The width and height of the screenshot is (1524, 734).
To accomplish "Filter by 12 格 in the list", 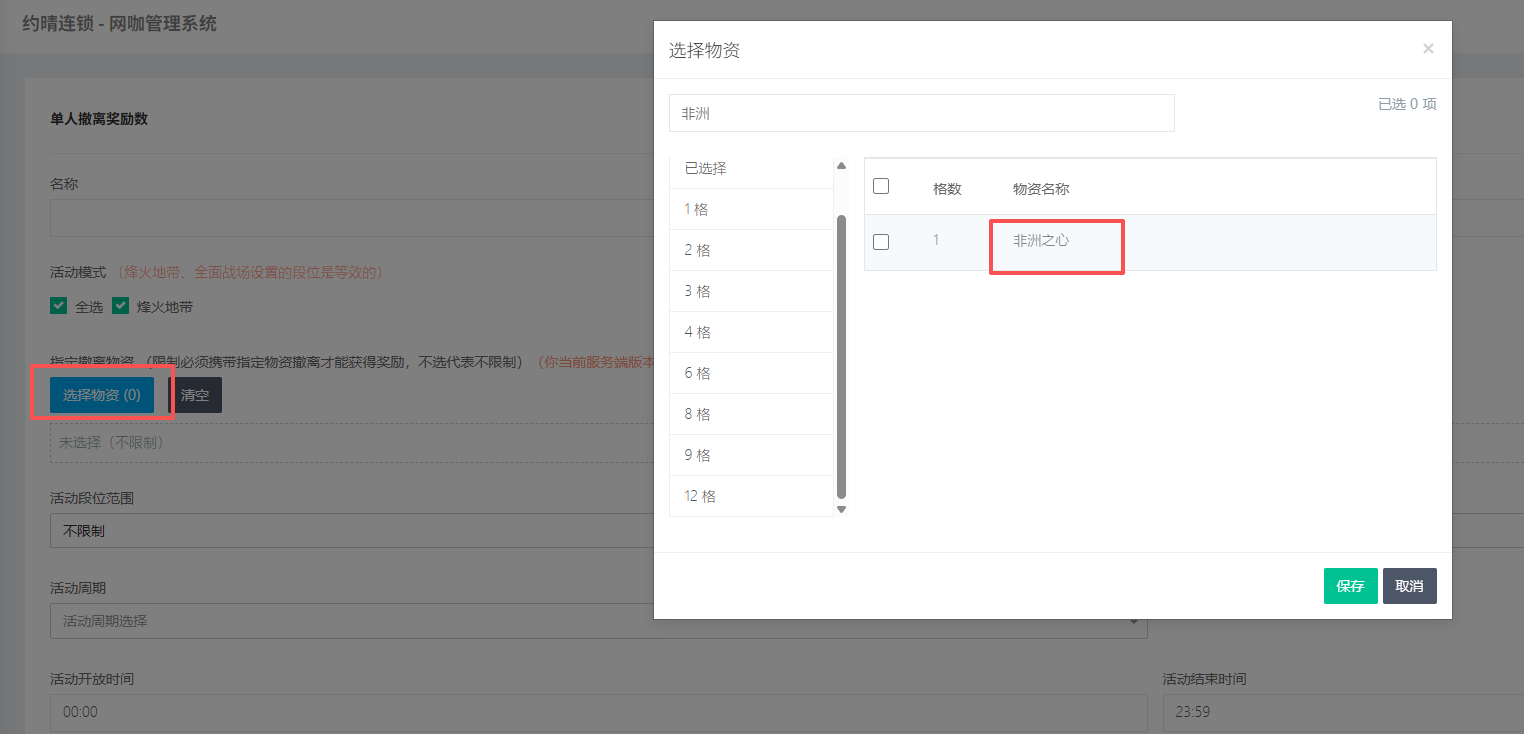I will point(751,497).
